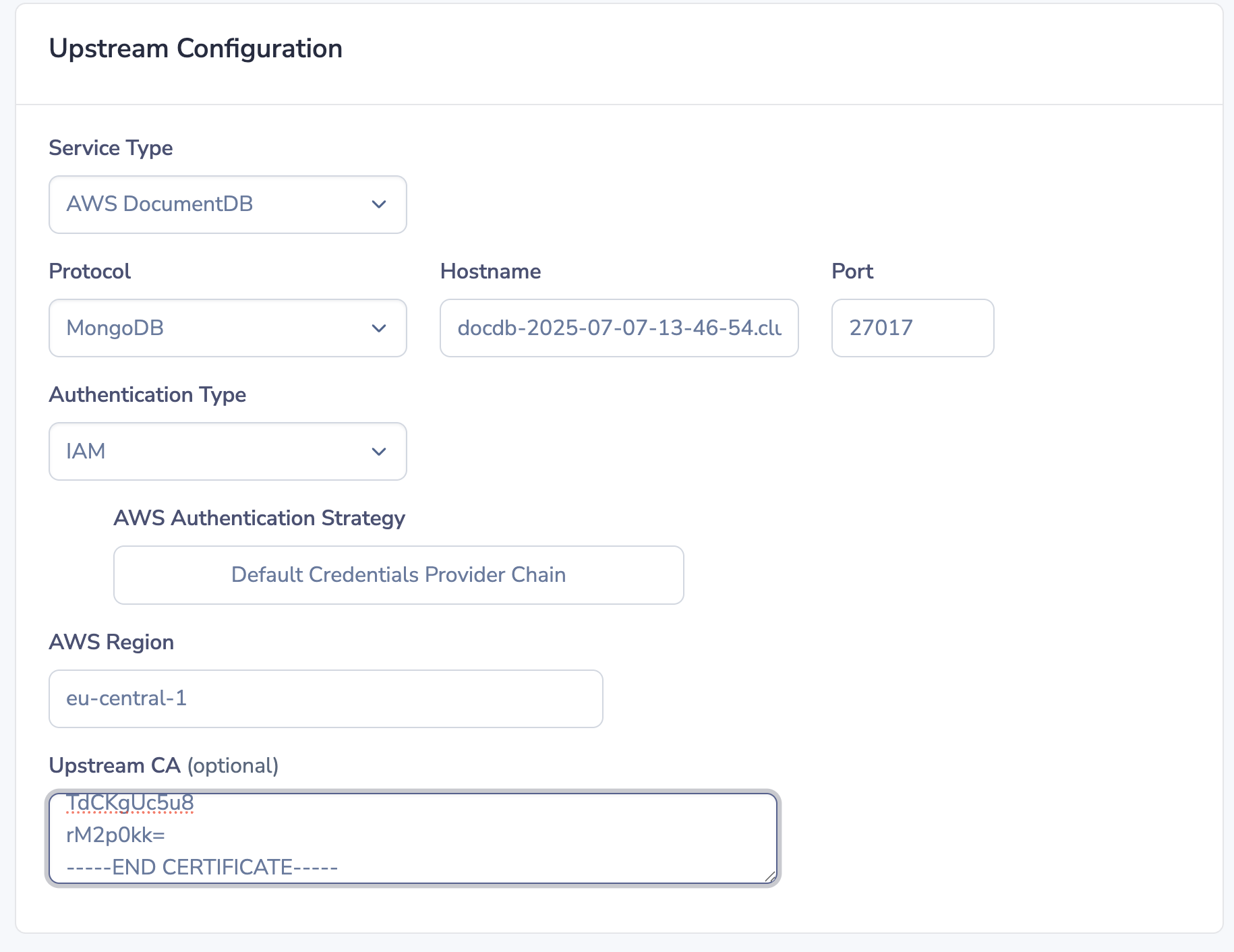
Task: Click the Port field showing 27017
Action: point(912,328)
